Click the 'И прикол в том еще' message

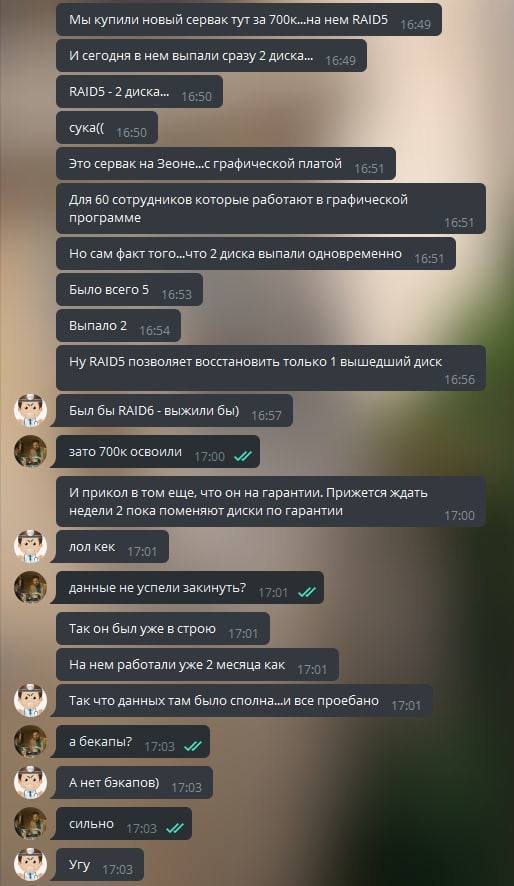coord(271,502)
